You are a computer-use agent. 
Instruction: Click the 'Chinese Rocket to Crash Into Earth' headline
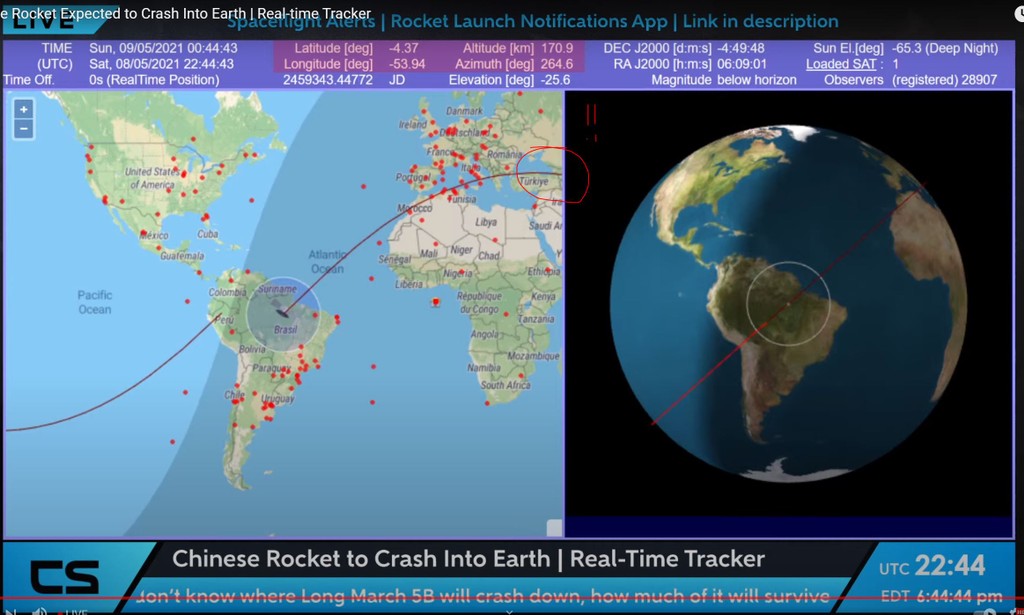click(x=361, y=559)
